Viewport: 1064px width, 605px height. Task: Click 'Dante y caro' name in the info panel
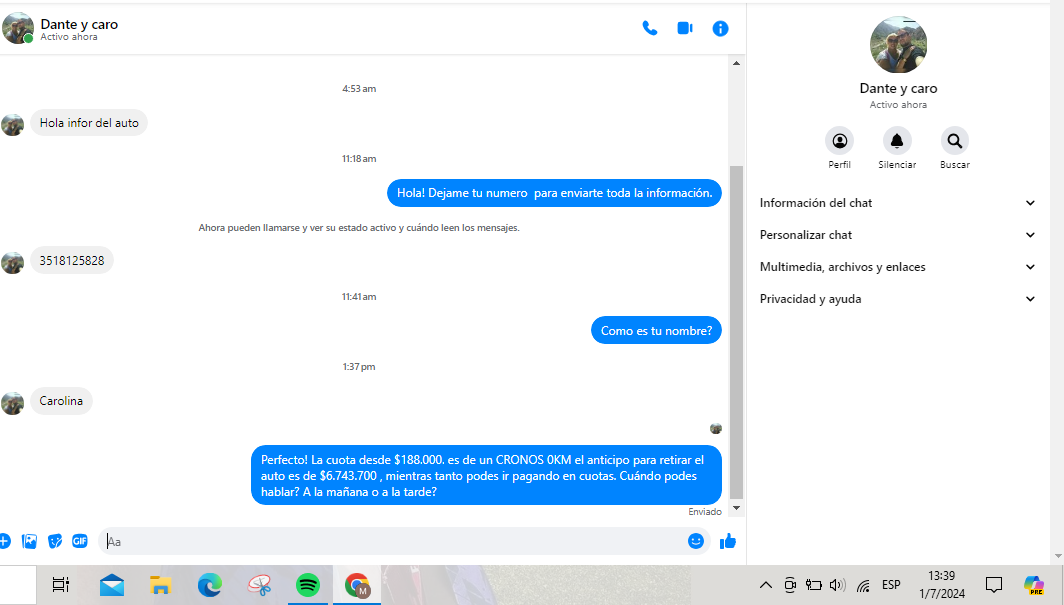[898, 88]
